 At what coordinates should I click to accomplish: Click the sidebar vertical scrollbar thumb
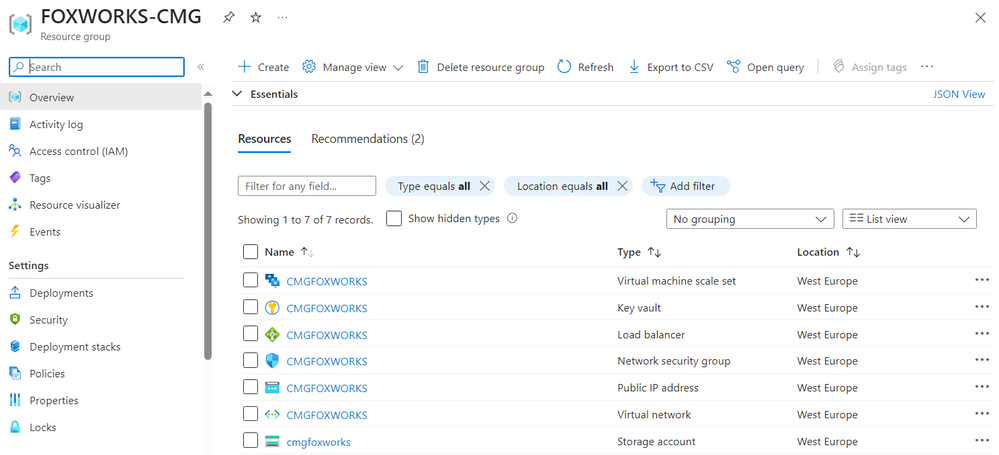click(207, 231)
